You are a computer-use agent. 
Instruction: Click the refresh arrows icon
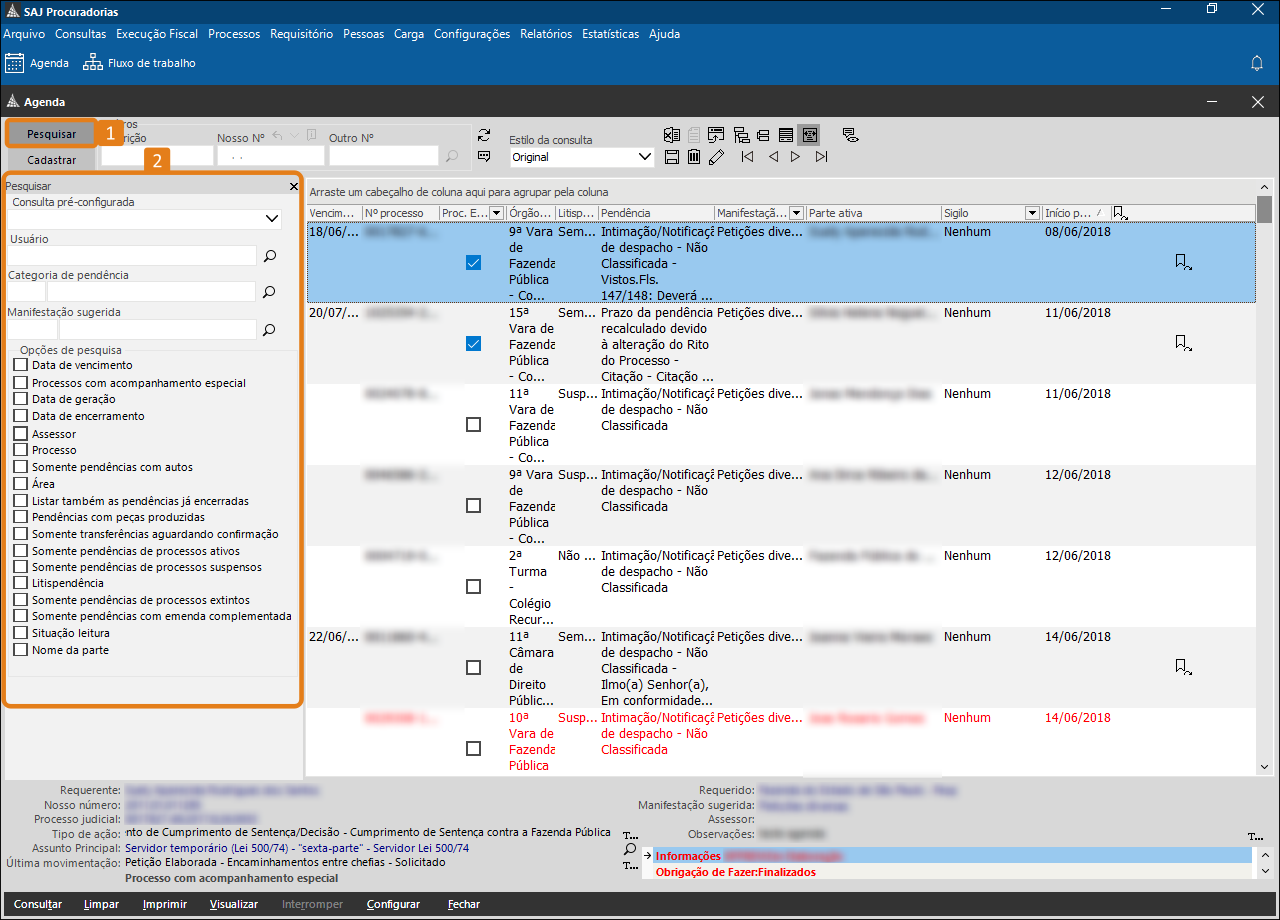[485, 136]
